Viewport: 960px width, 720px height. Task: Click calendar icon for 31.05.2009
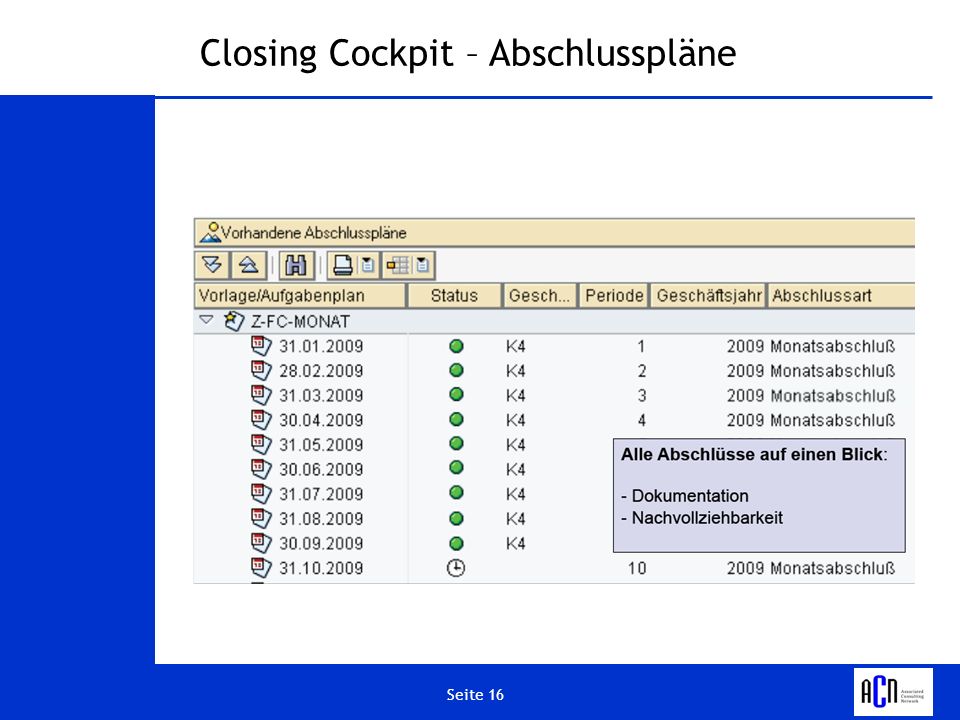261,444
